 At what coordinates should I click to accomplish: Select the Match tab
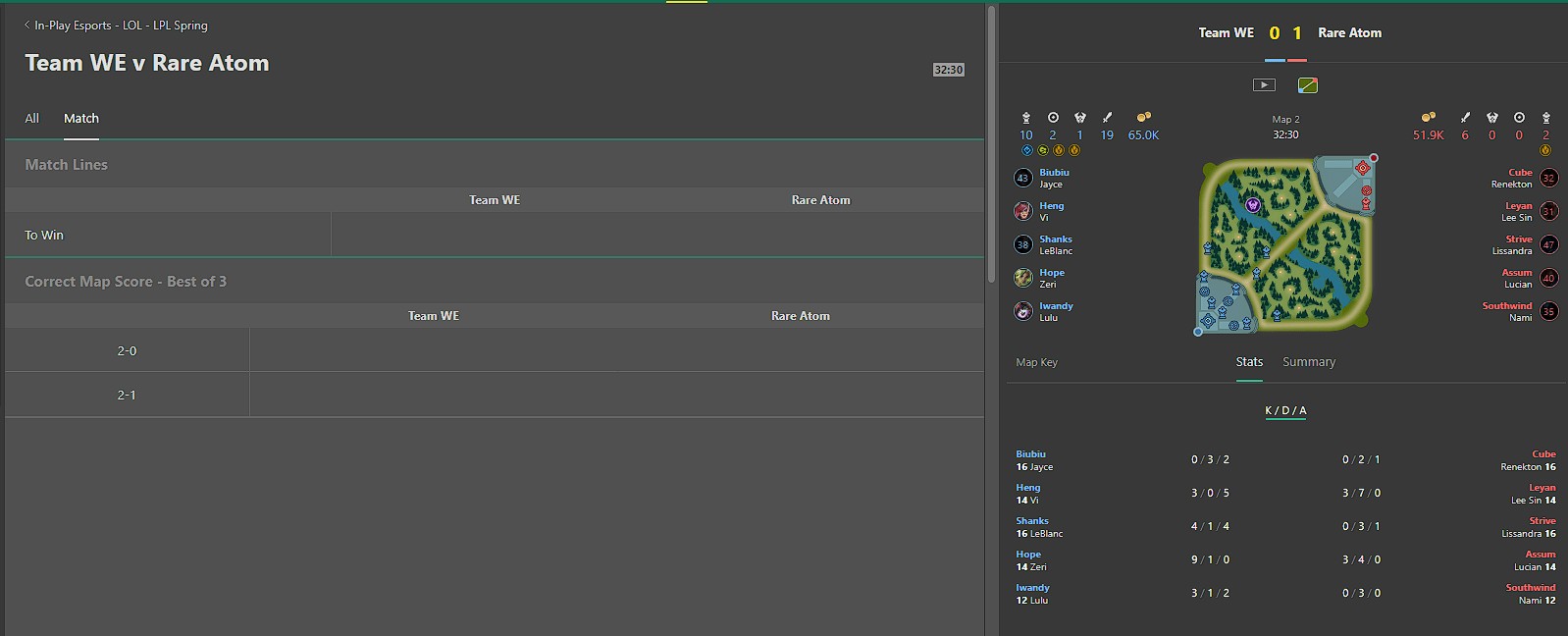pos(81,118)
